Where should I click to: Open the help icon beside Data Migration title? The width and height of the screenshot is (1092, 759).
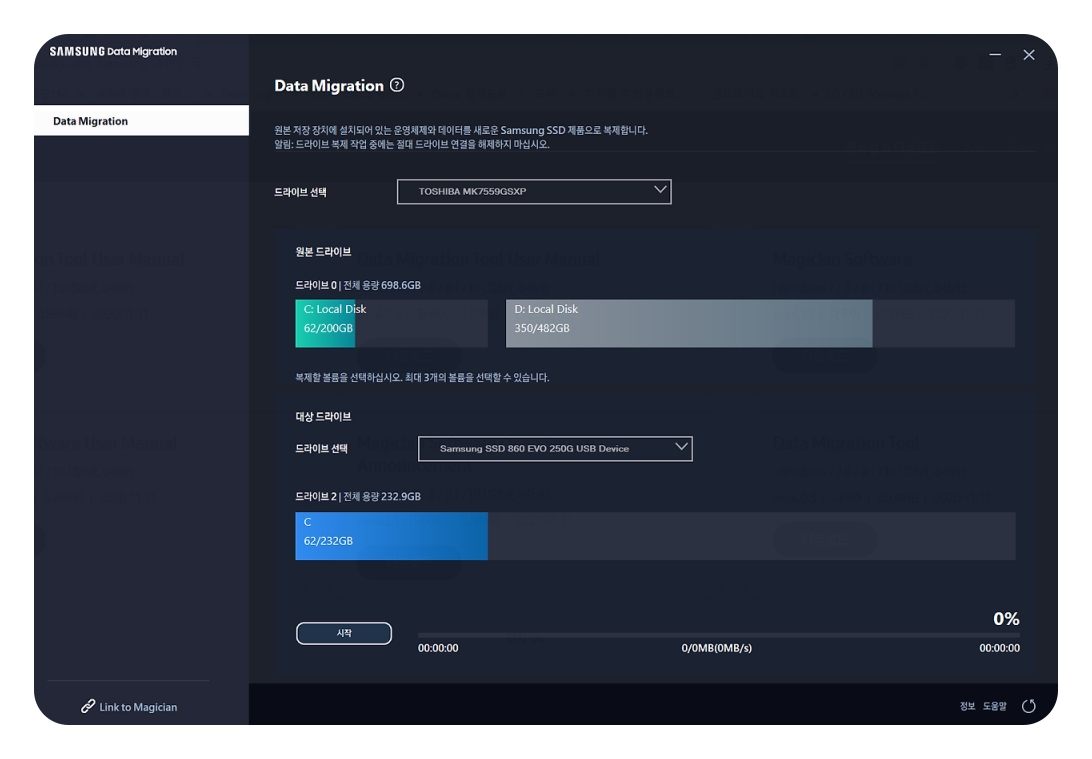tap(397, 85)
